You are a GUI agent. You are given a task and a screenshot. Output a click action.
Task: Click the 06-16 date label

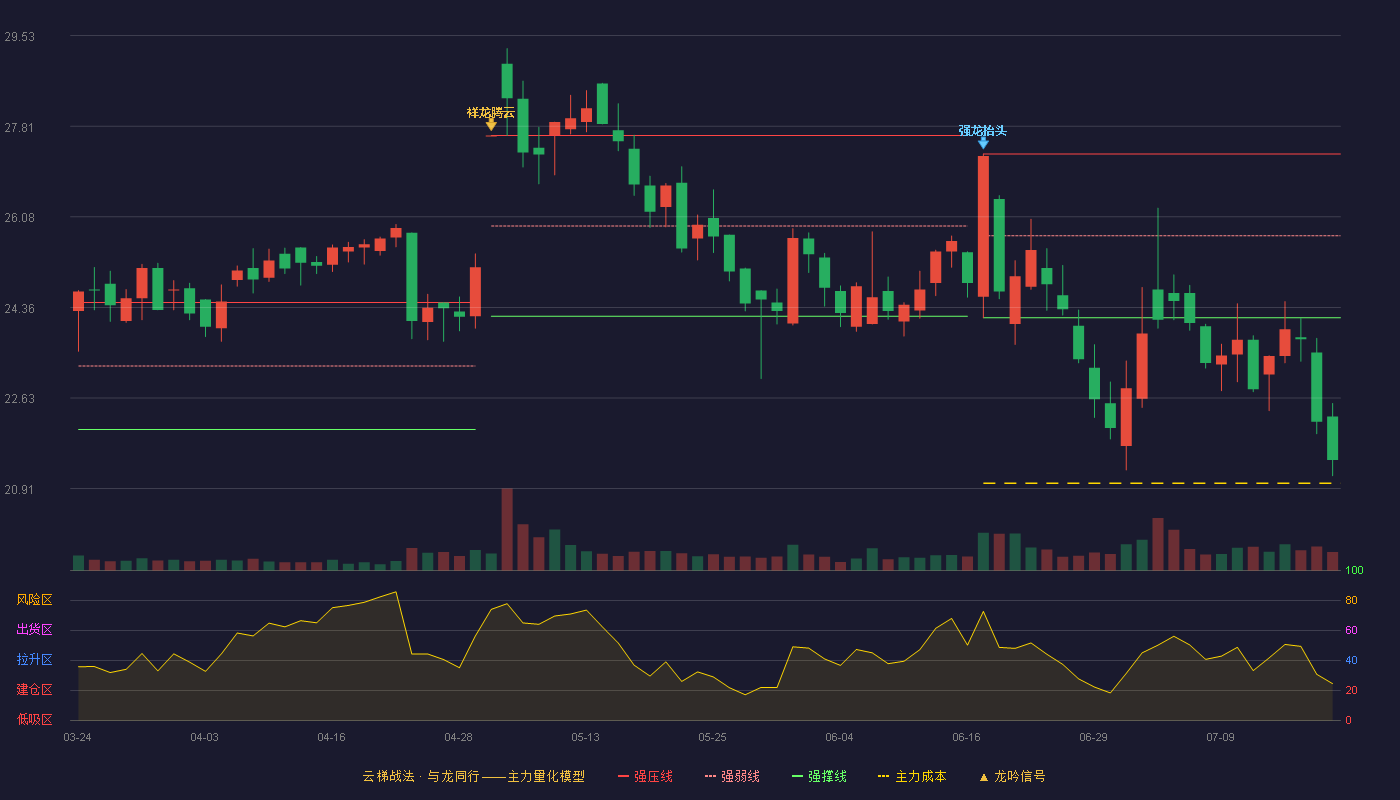coord(966,737)
